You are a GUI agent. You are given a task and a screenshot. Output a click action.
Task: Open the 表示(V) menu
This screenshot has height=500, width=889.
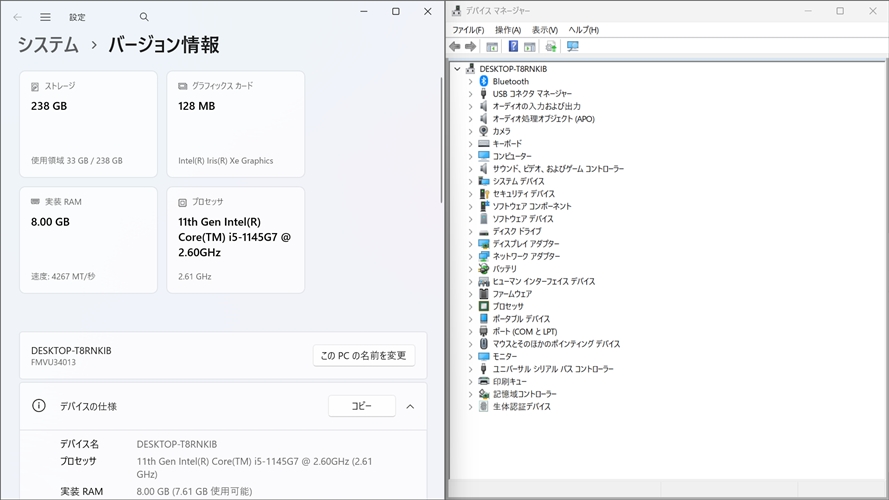coord(545,30)
